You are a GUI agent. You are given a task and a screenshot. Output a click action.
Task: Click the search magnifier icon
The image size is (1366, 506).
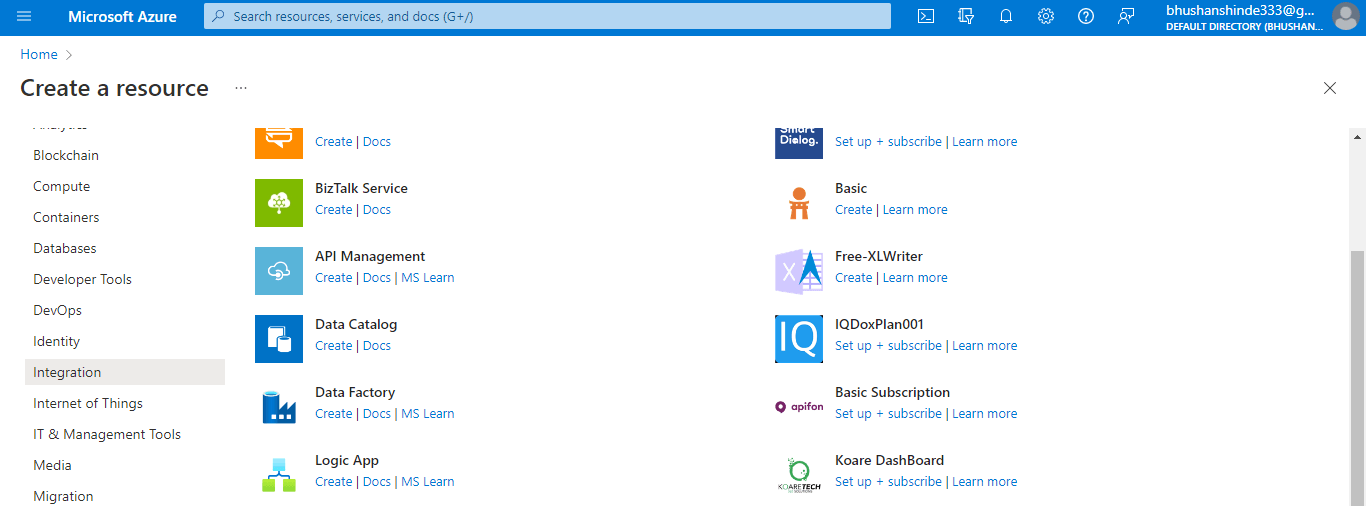pos(219,16)
